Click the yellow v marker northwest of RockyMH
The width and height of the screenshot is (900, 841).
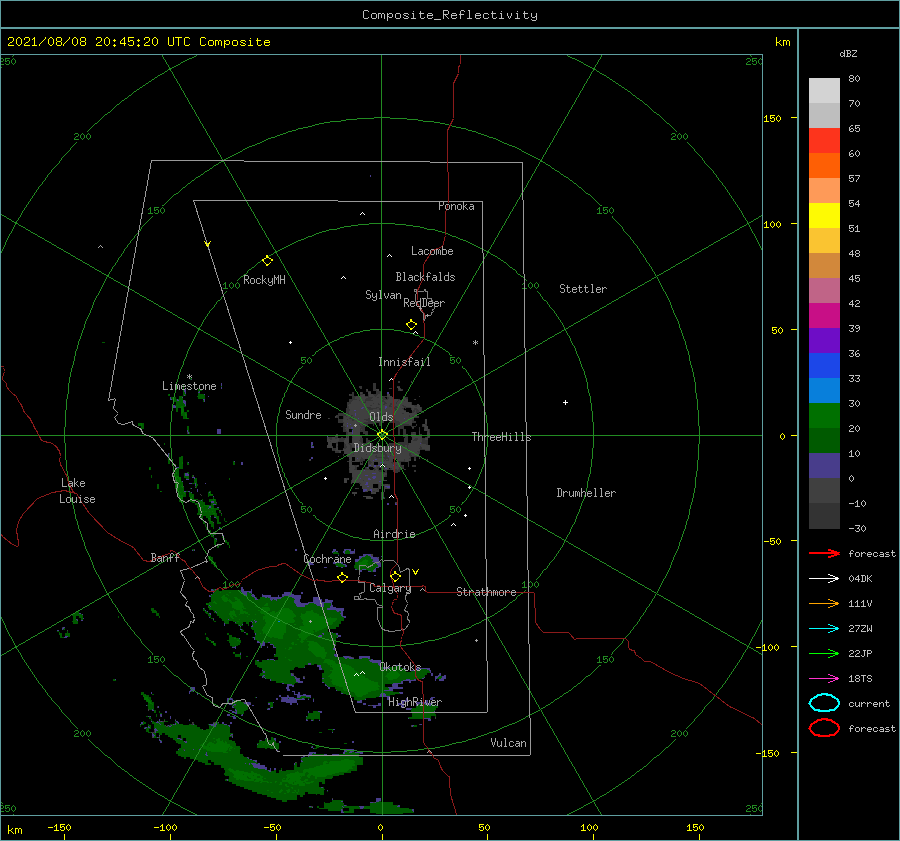pyautogui.click(x=207, y=244)
